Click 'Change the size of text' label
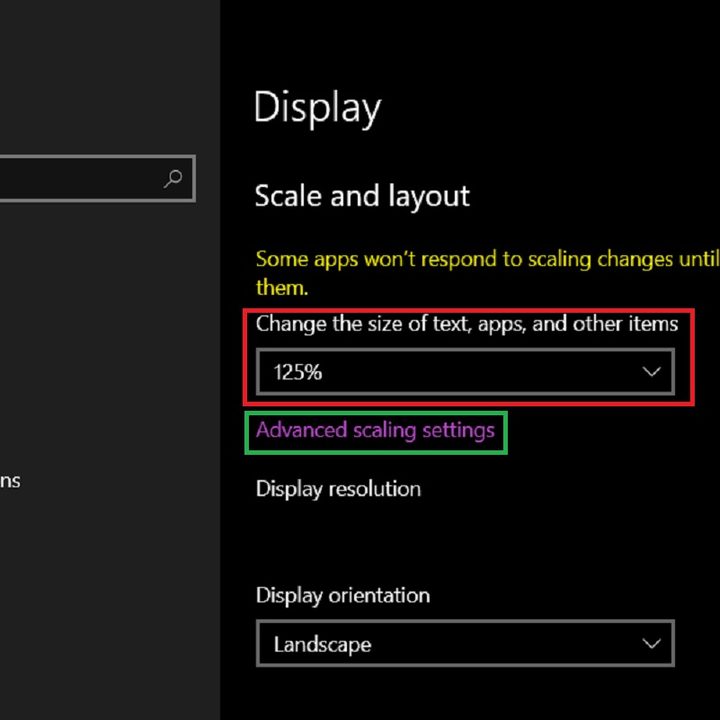Image resolution: width=720 pixels, height=720 pixels. [x=467, y=324]
